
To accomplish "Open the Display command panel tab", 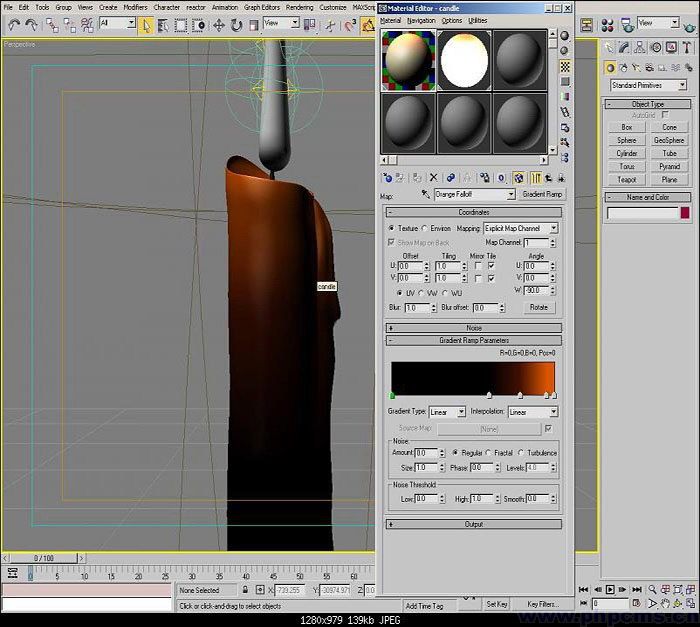I will coord(671,47).
